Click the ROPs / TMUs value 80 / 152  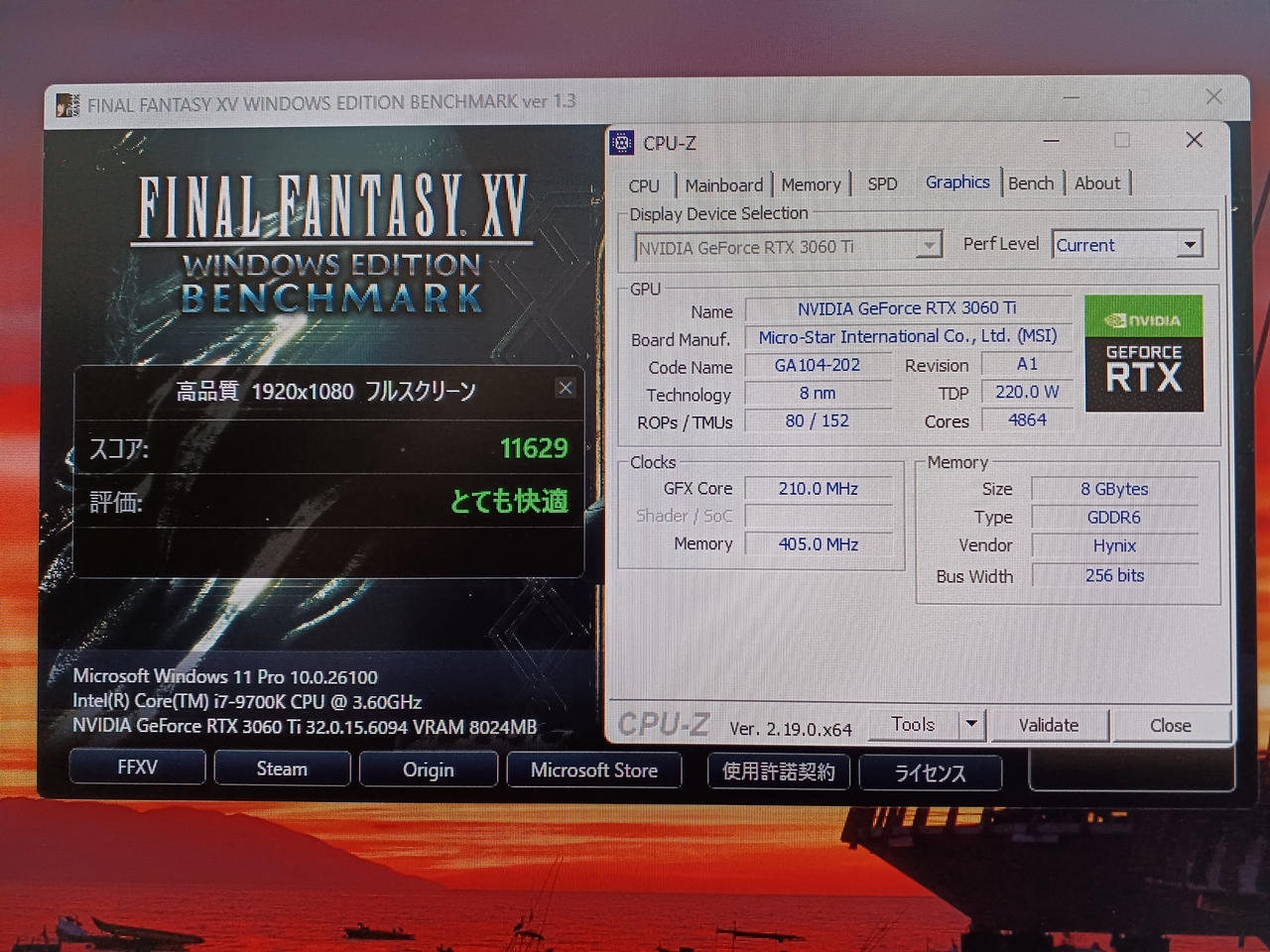click(x=818, y=420)
